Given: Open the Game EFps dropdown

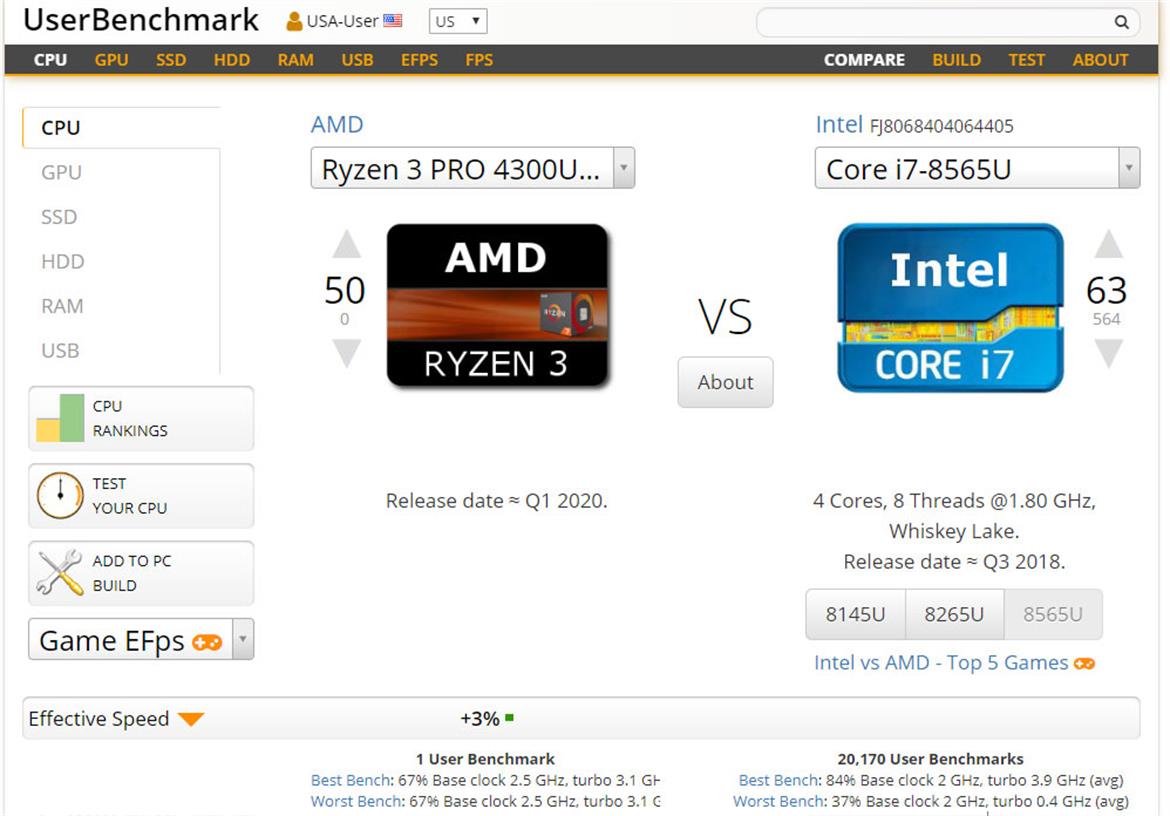Looking at the screenshot, I should click(x=141, y=639).
